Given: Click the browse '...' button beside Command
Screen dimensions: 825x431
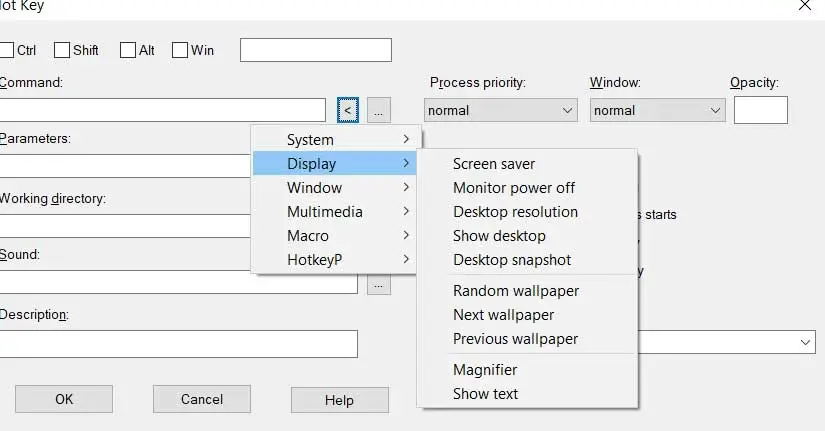Looking at the screenshot, I should (378, 110).
